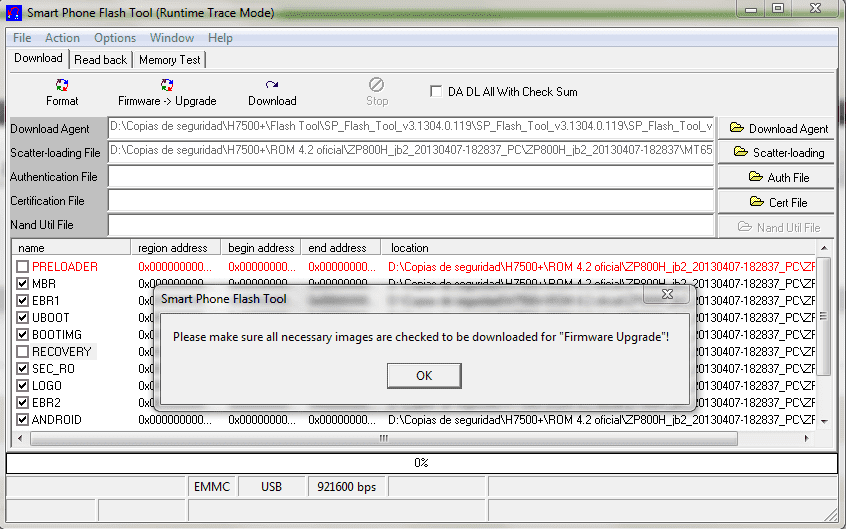Image resolution: width=846 pixels, height=529 pixels.
Task: Click the begin address column header
Action: [x=261, y=248]
